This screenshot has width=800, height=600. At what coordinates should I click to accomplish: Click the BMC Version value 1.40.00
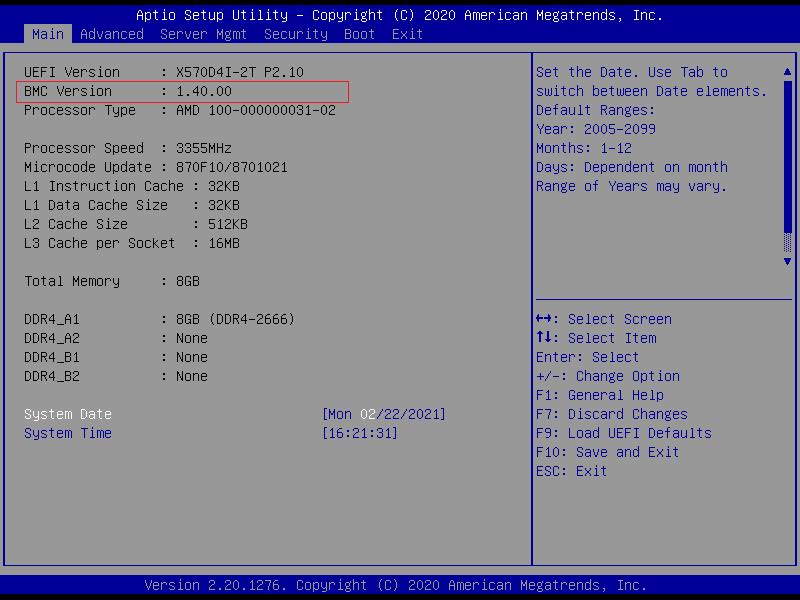[x=204, y=91]
